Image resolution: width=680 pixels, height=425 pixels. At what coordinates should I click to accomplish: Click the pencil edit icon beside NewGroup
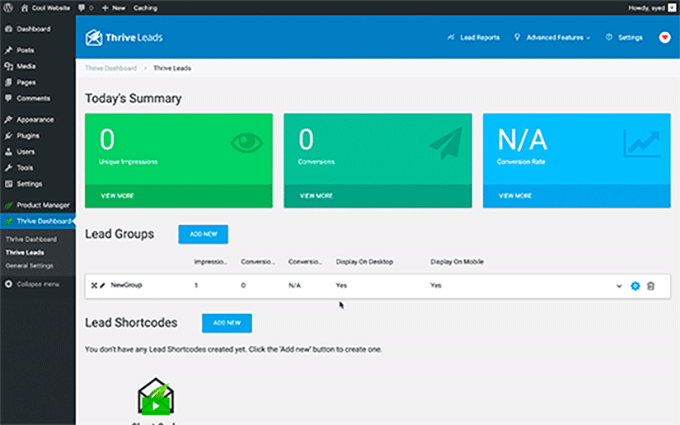pos(102,285)
